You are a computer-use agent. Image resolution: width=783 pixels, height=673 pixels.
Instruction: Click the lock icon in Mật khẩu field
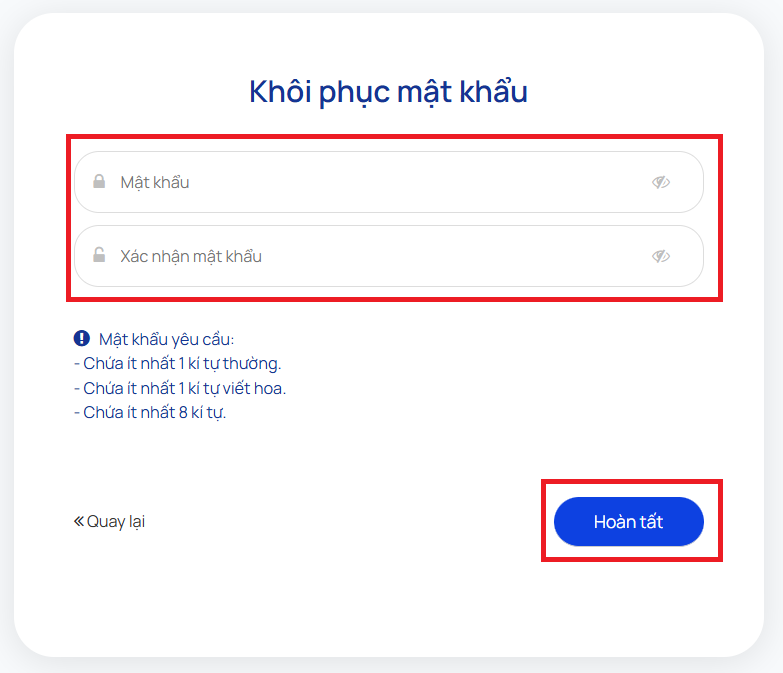pyautogui.click(x=99, y=181)
